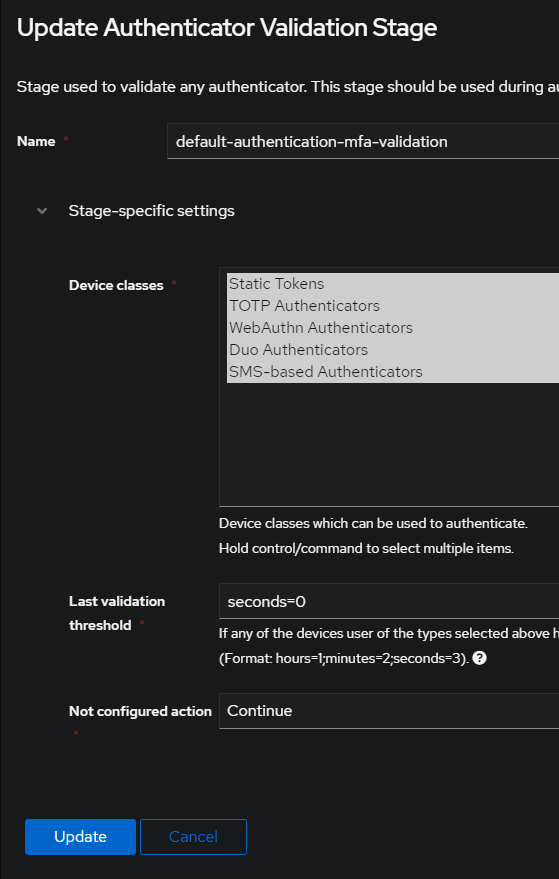Open the Not configured action dropdown
The image size is (559, 879).
389,711
